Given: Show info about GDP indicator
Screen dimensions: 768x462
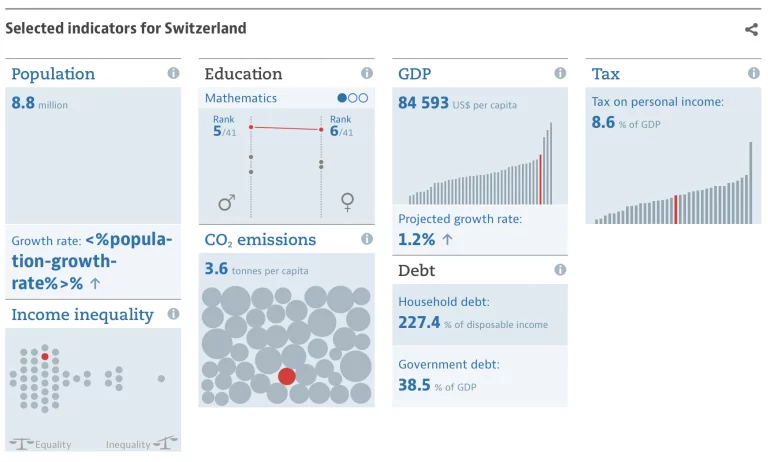Looking at the screenshot, I should tap(560, 74).
